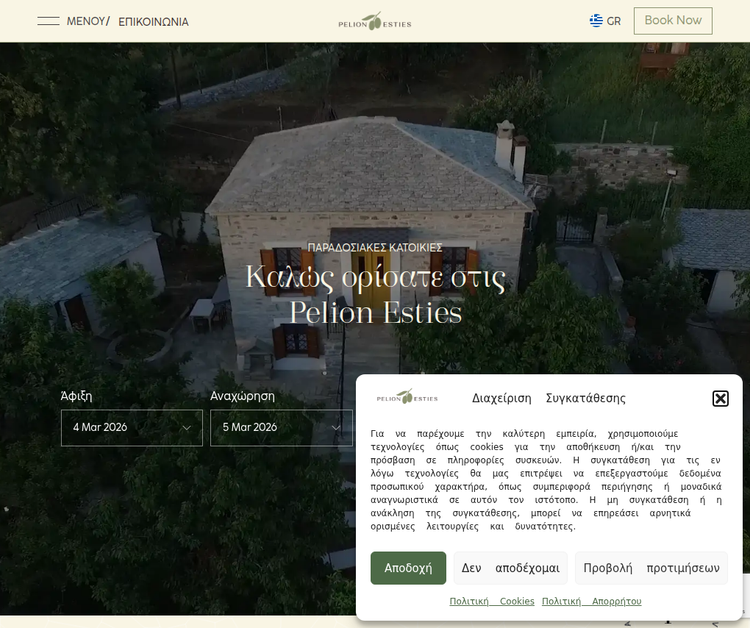Open the hamburger menu icon

(48, 21)
